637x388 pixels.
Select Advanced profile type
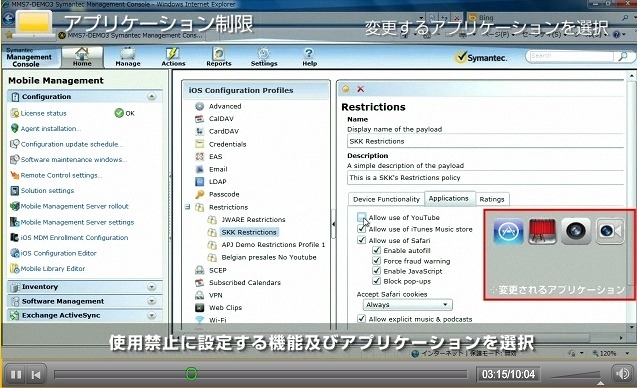click(225, 106)
